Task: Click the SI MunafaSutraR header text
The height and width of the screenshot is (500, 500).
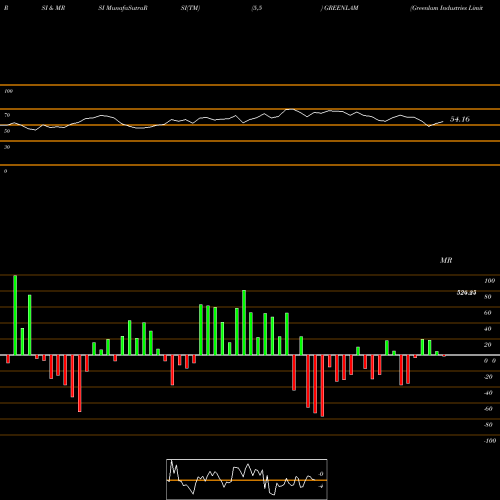Action: tap(123, 8)
